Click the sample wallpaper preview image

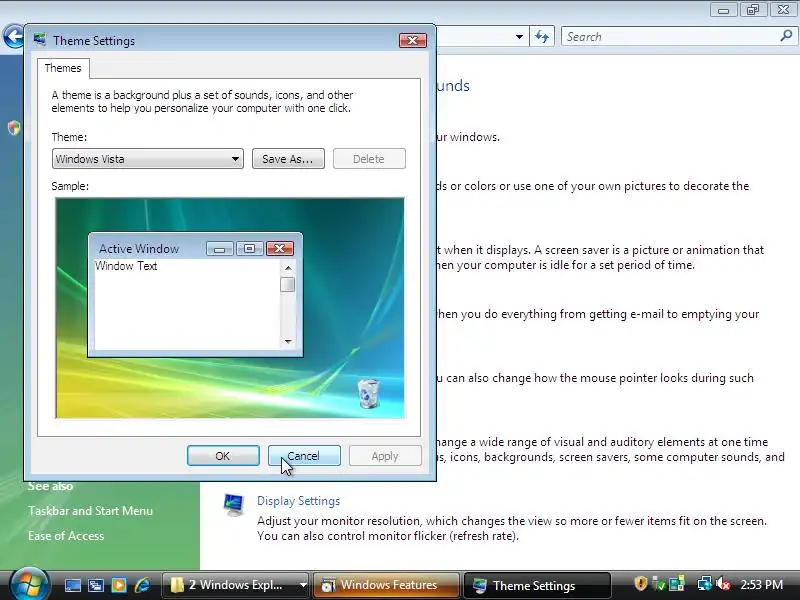pyautogui.click(x=230, y=308)
